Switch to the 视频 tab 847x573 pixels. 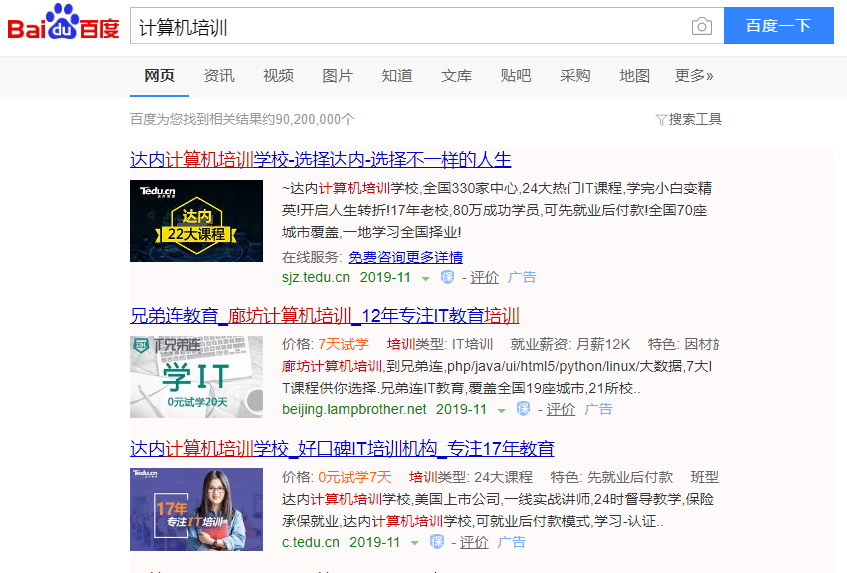(278, 76)
